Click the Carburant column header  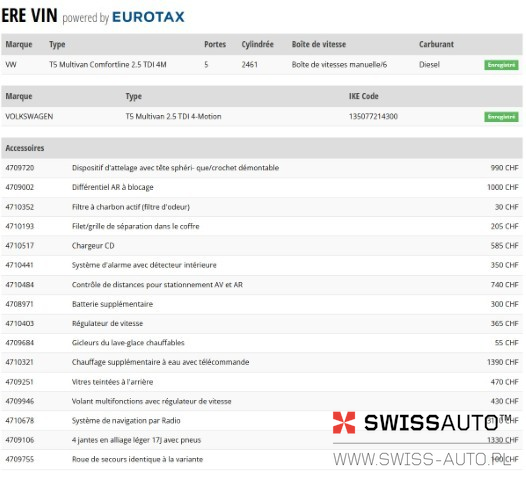coord(436,44)
